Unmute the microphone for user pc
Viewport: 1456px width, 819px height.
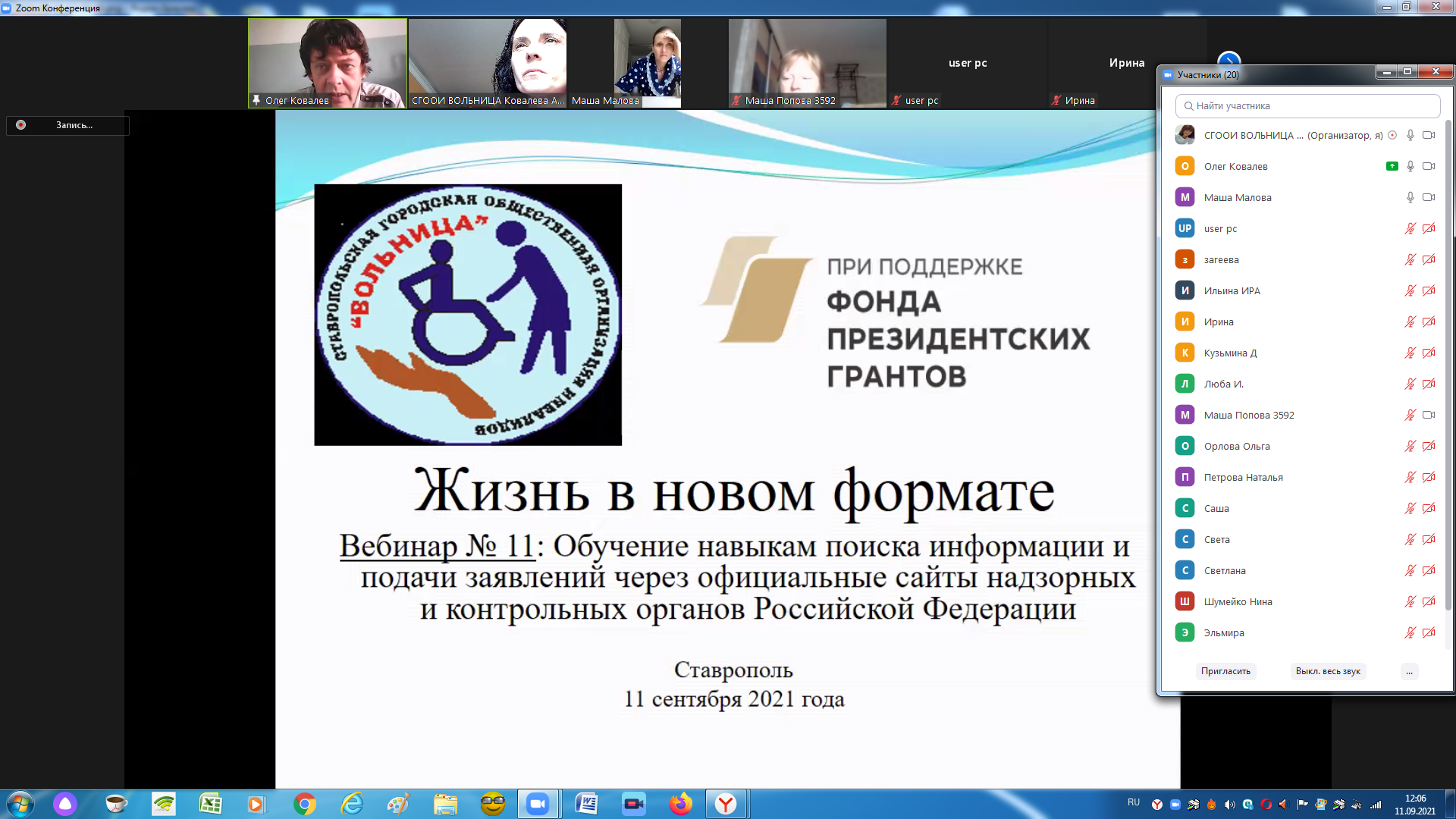(x=1410, y=228)
